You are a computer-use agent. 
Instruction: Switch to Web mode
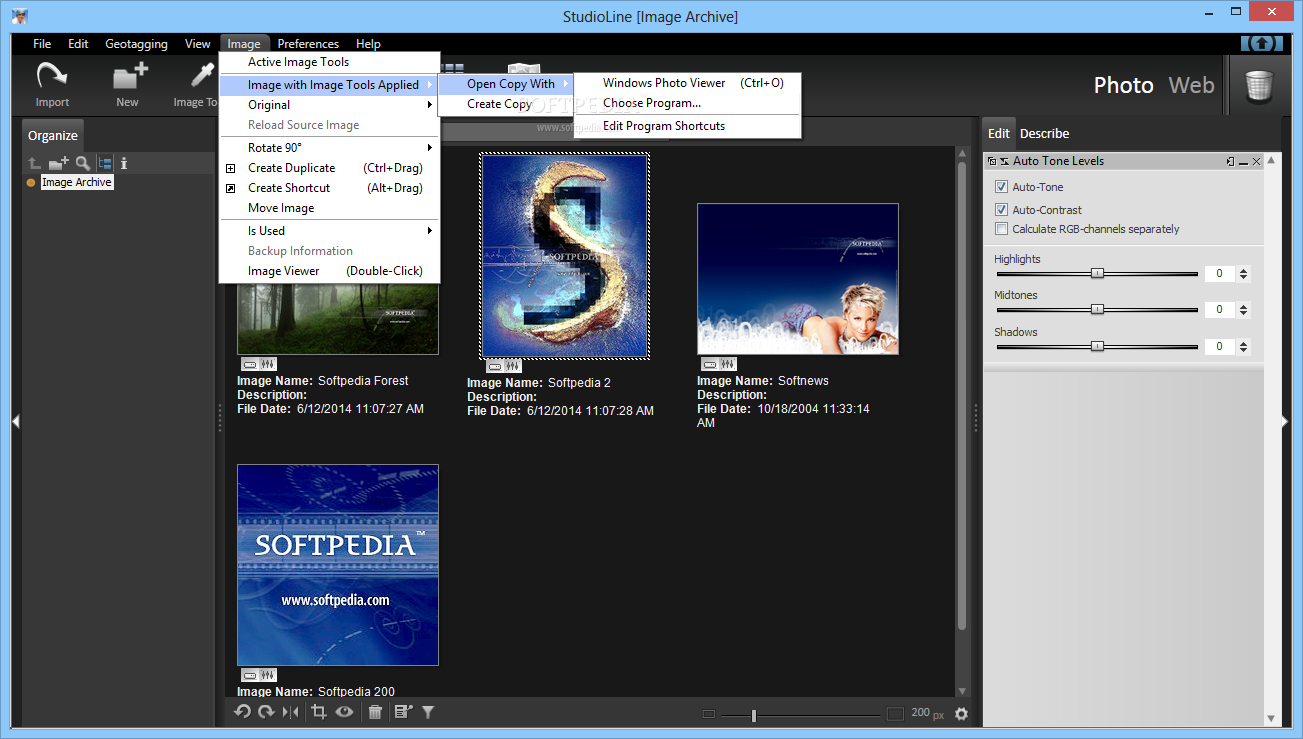[x=1191, y=85]
